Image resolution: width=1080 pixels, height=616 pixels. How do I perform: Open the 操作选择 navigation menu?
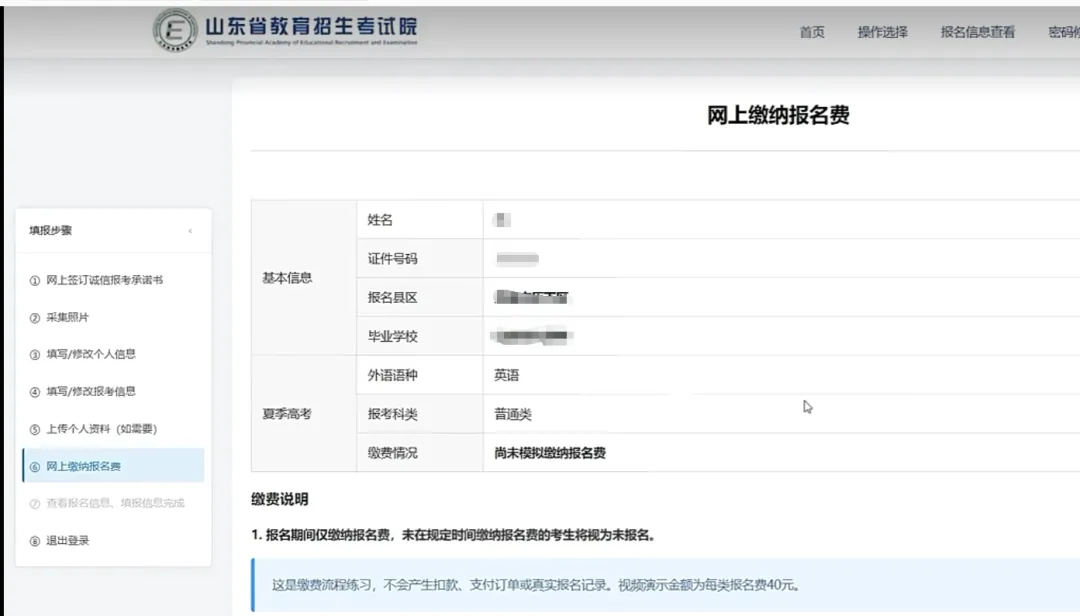pyautogui.click(x=882, y=32)
